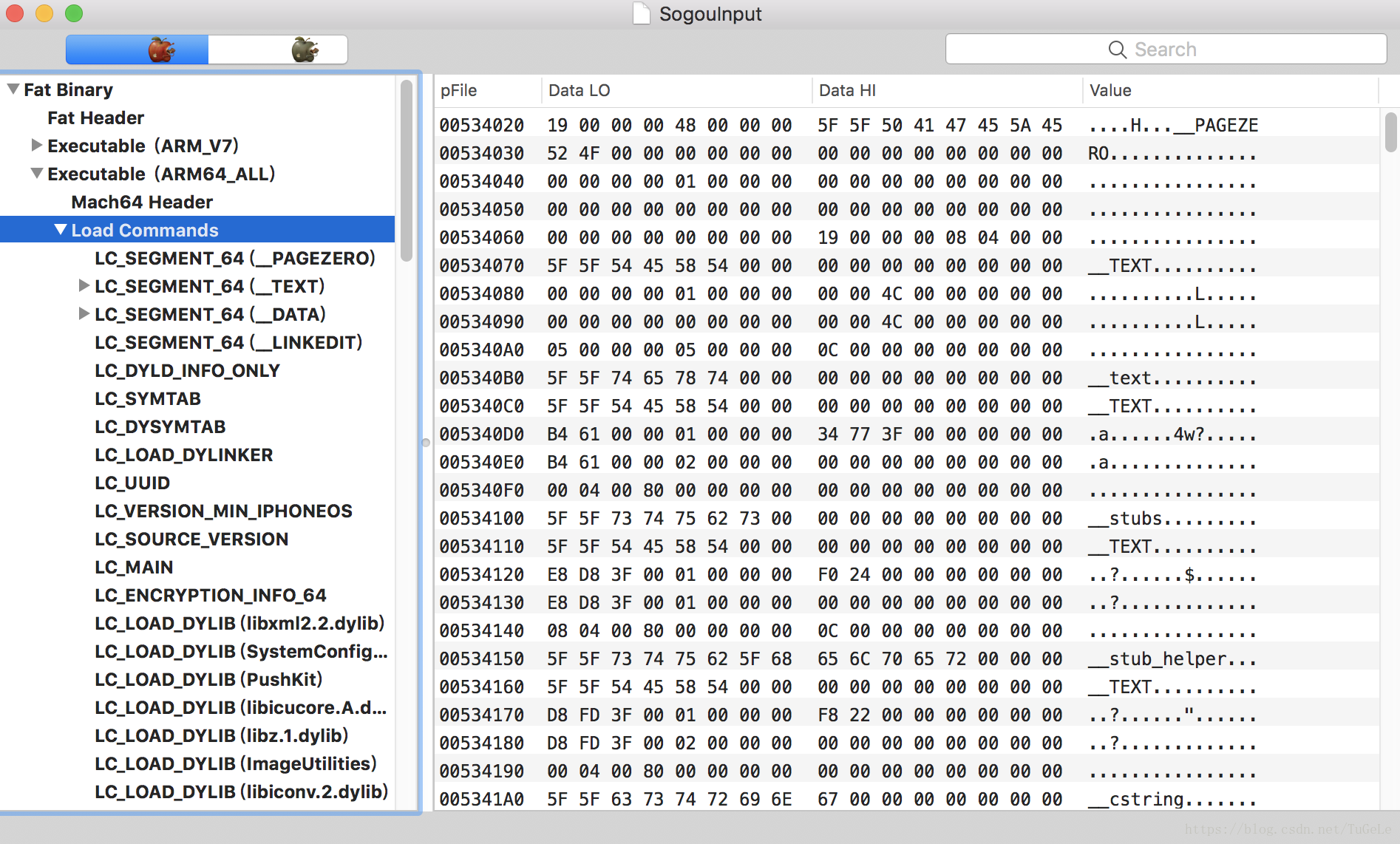This screenshot has height=844, width=1400.
Task: Select hex row at offset 00534190
Action: coord(906,771)
